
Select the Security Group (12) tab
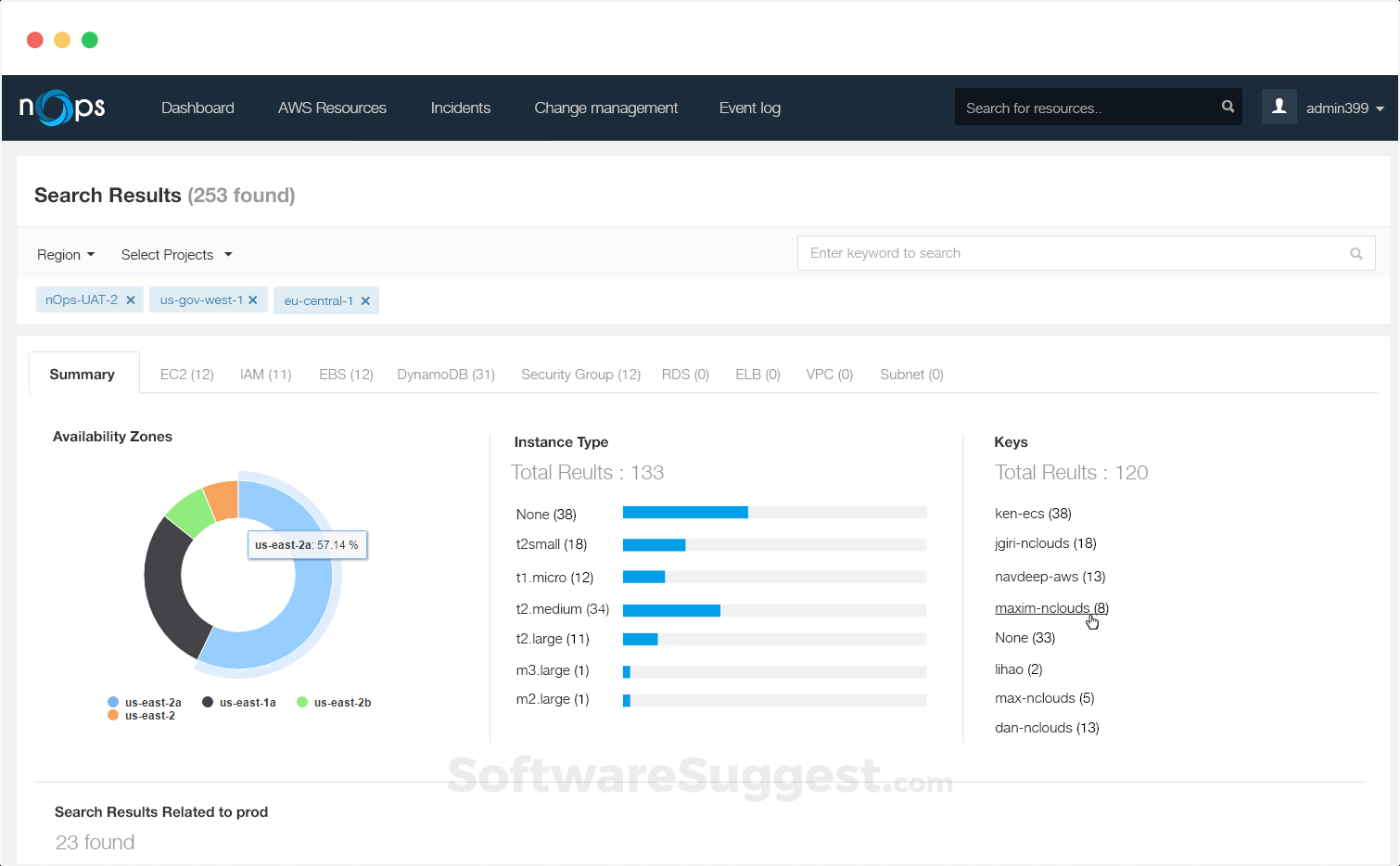tap(580, 374)
